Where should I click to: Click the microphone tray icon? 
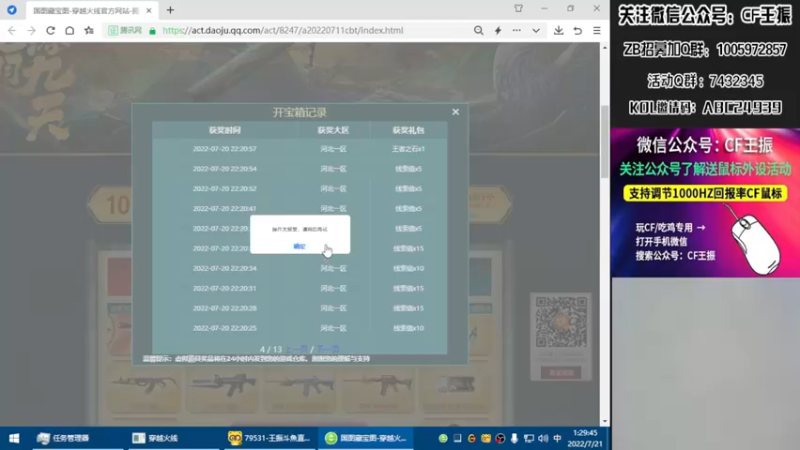[x=514, y=438]
